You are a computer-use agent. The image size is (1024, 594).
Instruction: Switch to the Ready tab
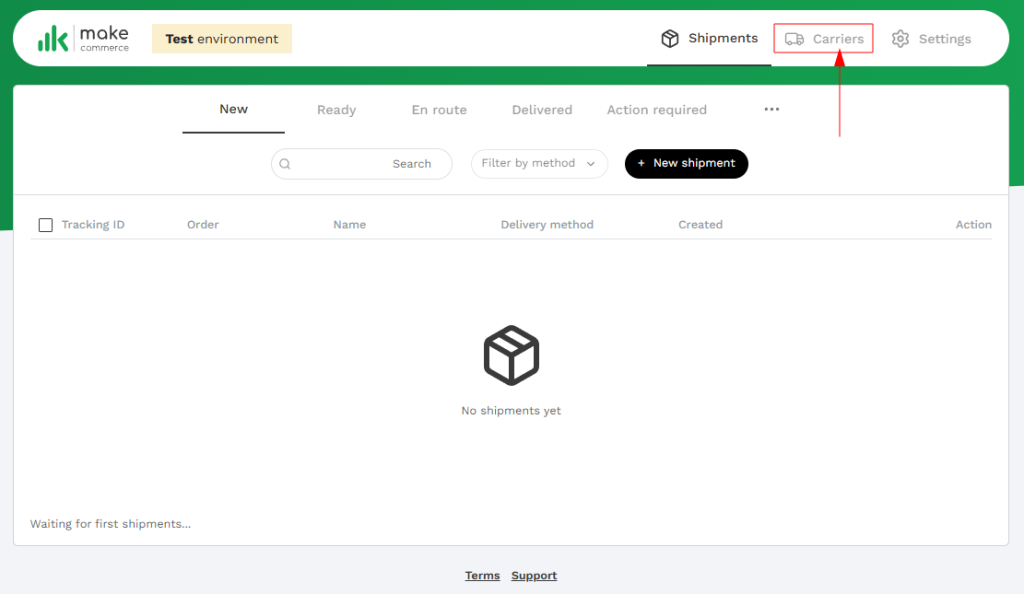tap(336, 110)
